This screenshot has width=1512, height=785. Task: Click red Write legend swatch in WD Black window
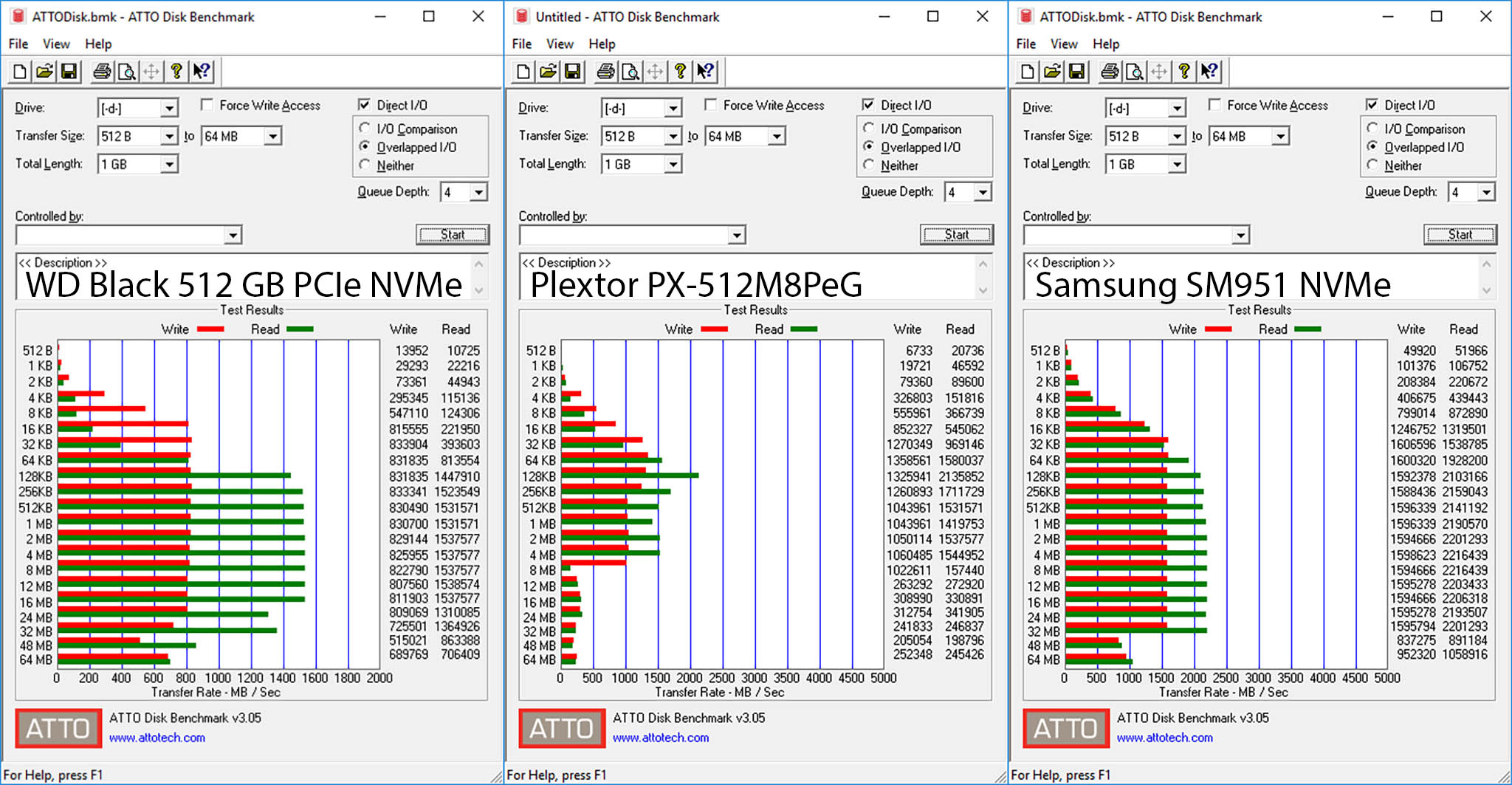pyautogui.click(x=210, y=329)
